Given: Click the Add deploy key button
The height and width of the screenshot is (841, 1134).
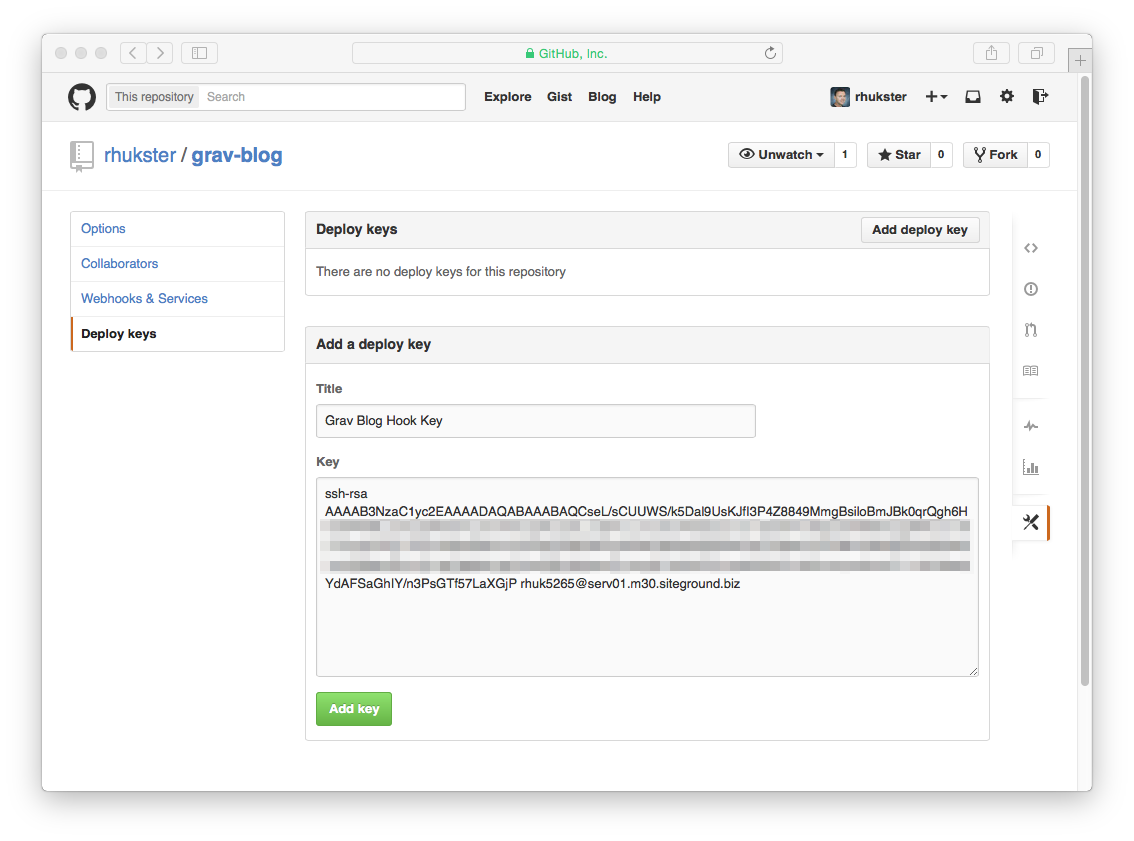Looking at the screenshot, I should (920, 230).
